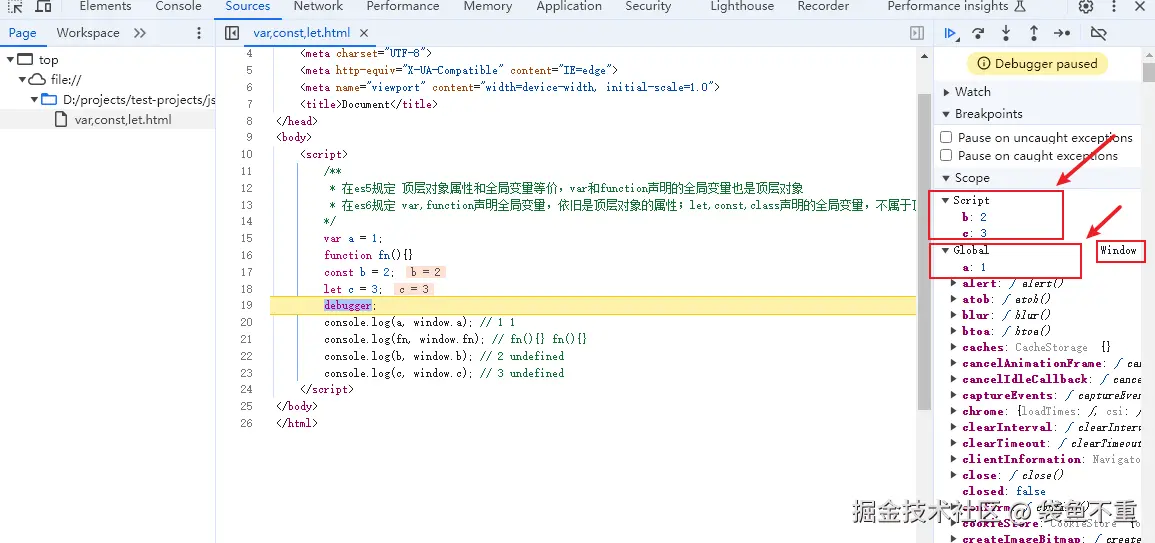Click the Step over next function call icon
This screenshot has height=543, width=1155.
pos(978,33)
